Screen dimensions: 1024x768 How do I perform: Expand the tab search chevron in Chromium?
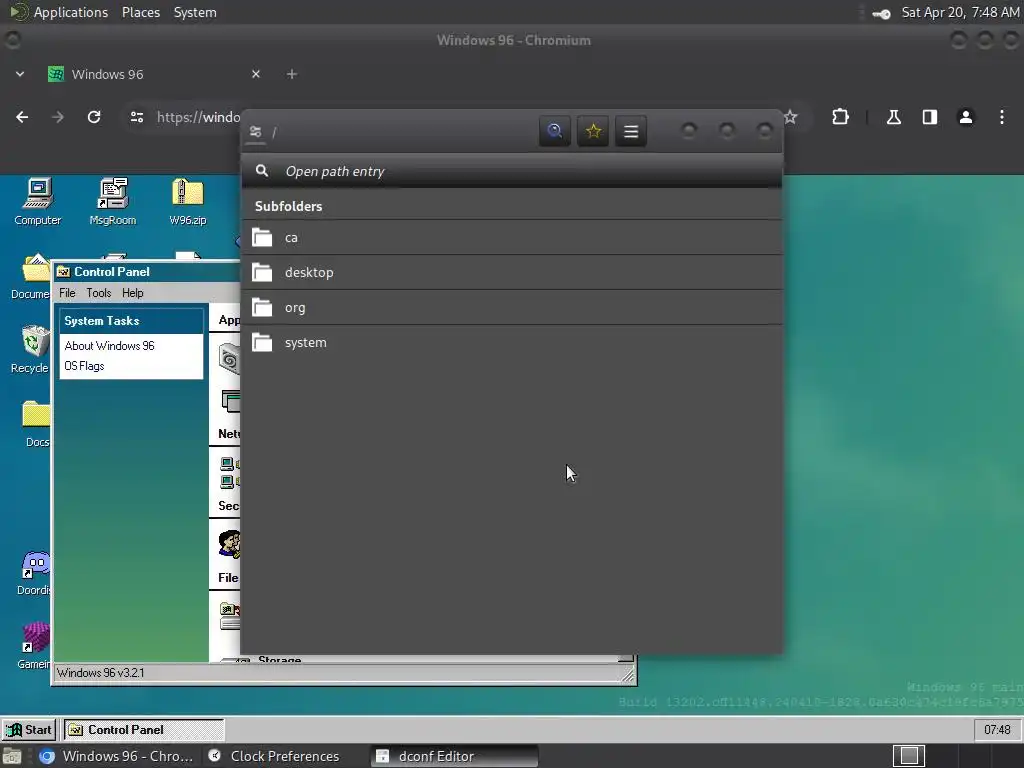point(20,74)
